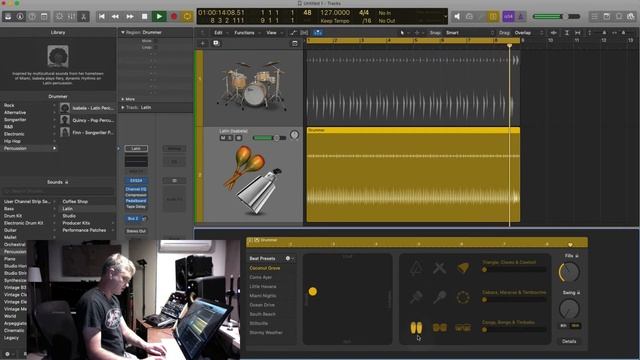Toggle the purple count-in button
640x360 pixels.
point(508,16)
